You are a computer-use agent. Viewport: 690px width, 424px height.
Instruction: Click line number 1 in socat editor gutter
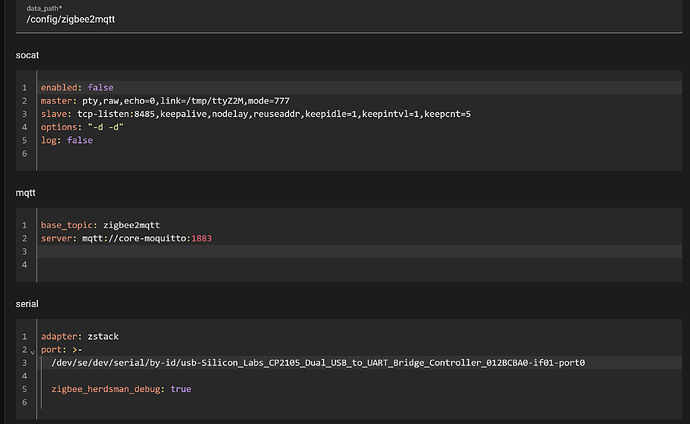click(x=23, y=88)
